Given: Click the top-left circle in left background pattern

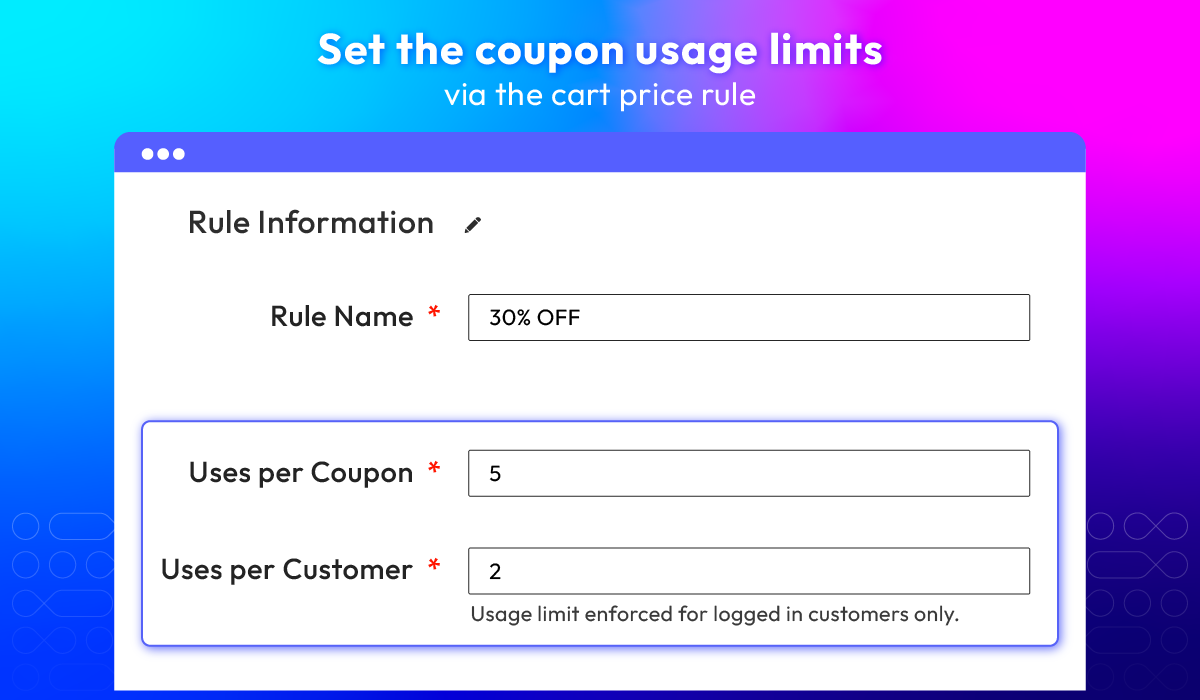Looking at the screenshot, I should tap(25, 526).
